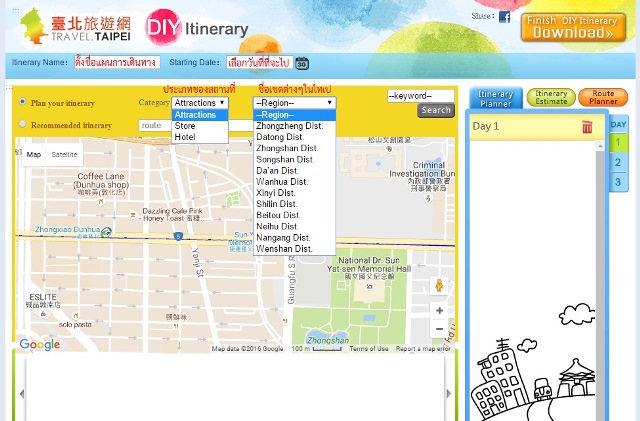The width and height of the screenshot is (640, 421).
Task: Open the Terms of Use link
Action: pos(369,349)
